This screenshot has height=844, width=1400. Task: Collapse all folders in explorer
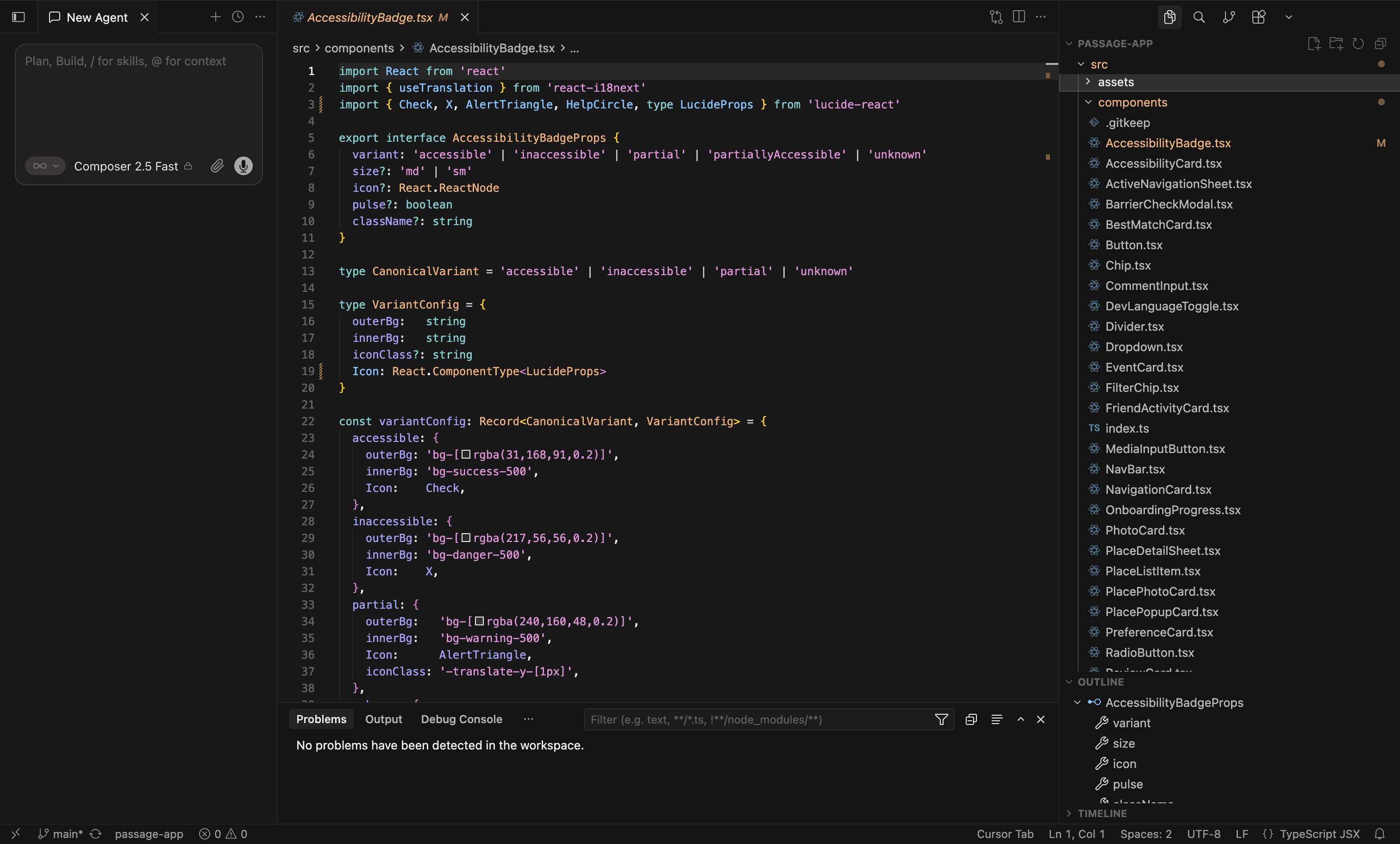1380,44
